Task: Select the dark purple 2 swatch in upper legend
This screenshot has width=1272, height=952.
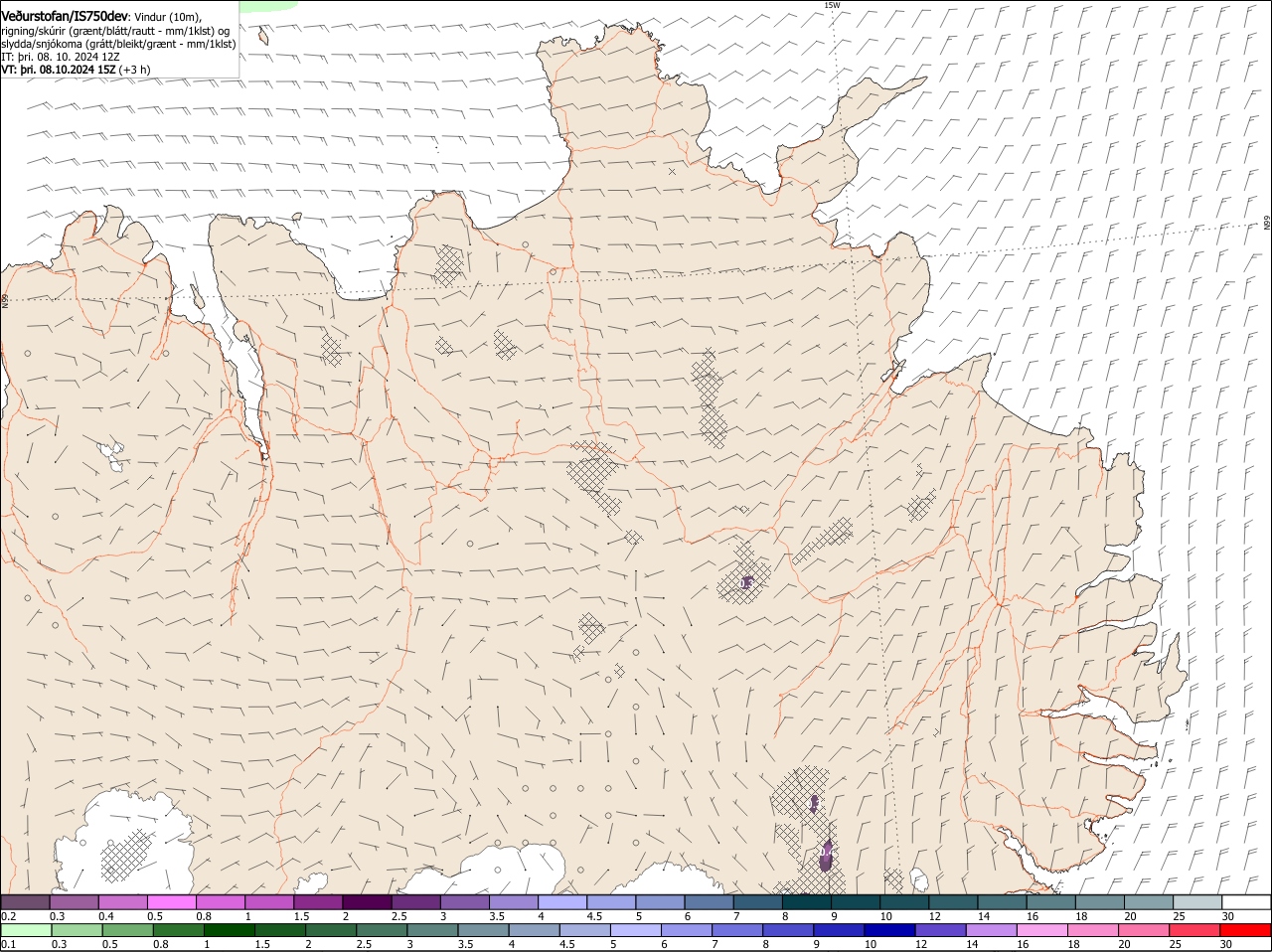Action: tap(368, 901)
